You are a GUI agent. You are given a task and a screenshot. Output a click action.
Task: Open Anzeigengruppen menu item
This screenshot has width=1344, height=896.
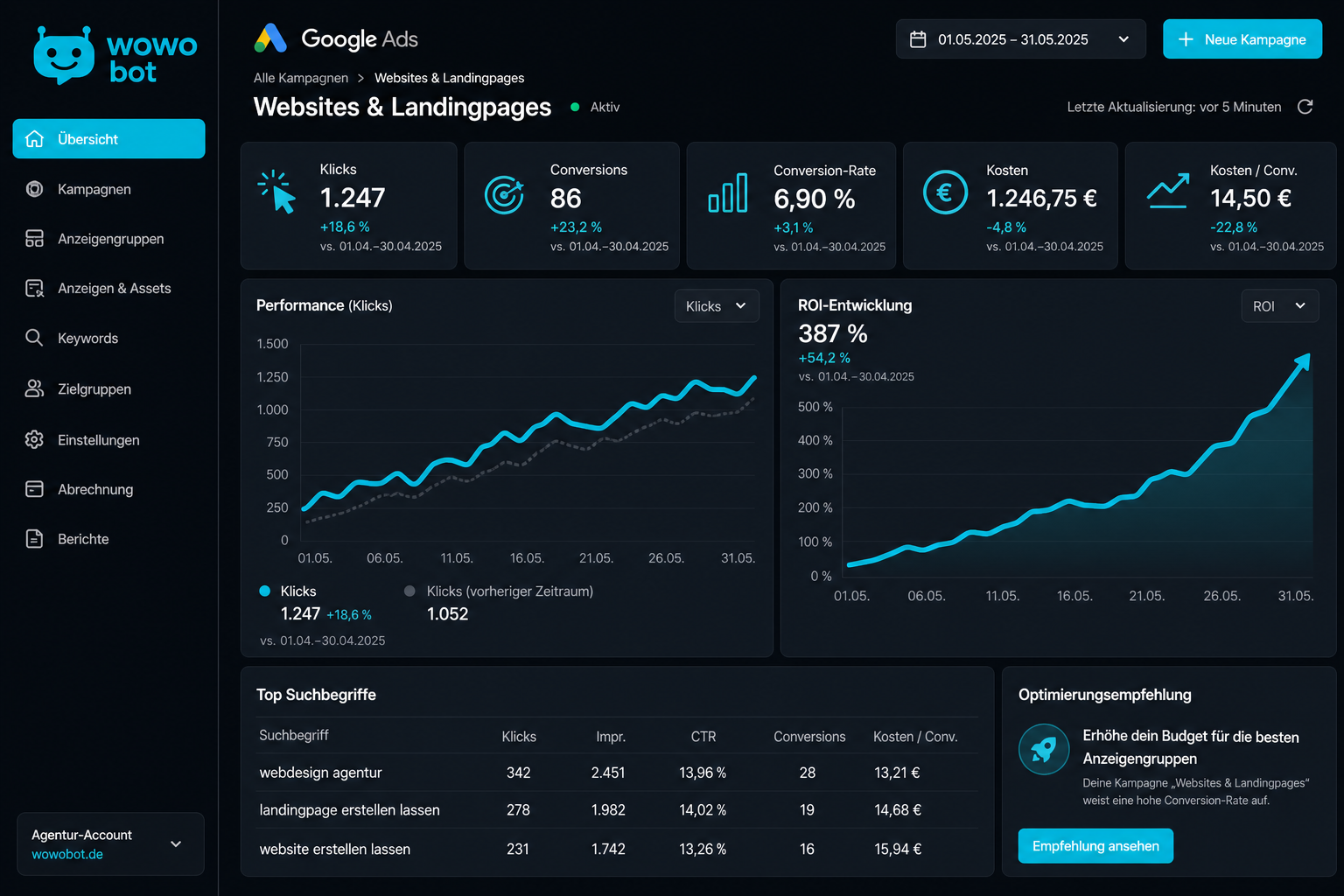108,239
